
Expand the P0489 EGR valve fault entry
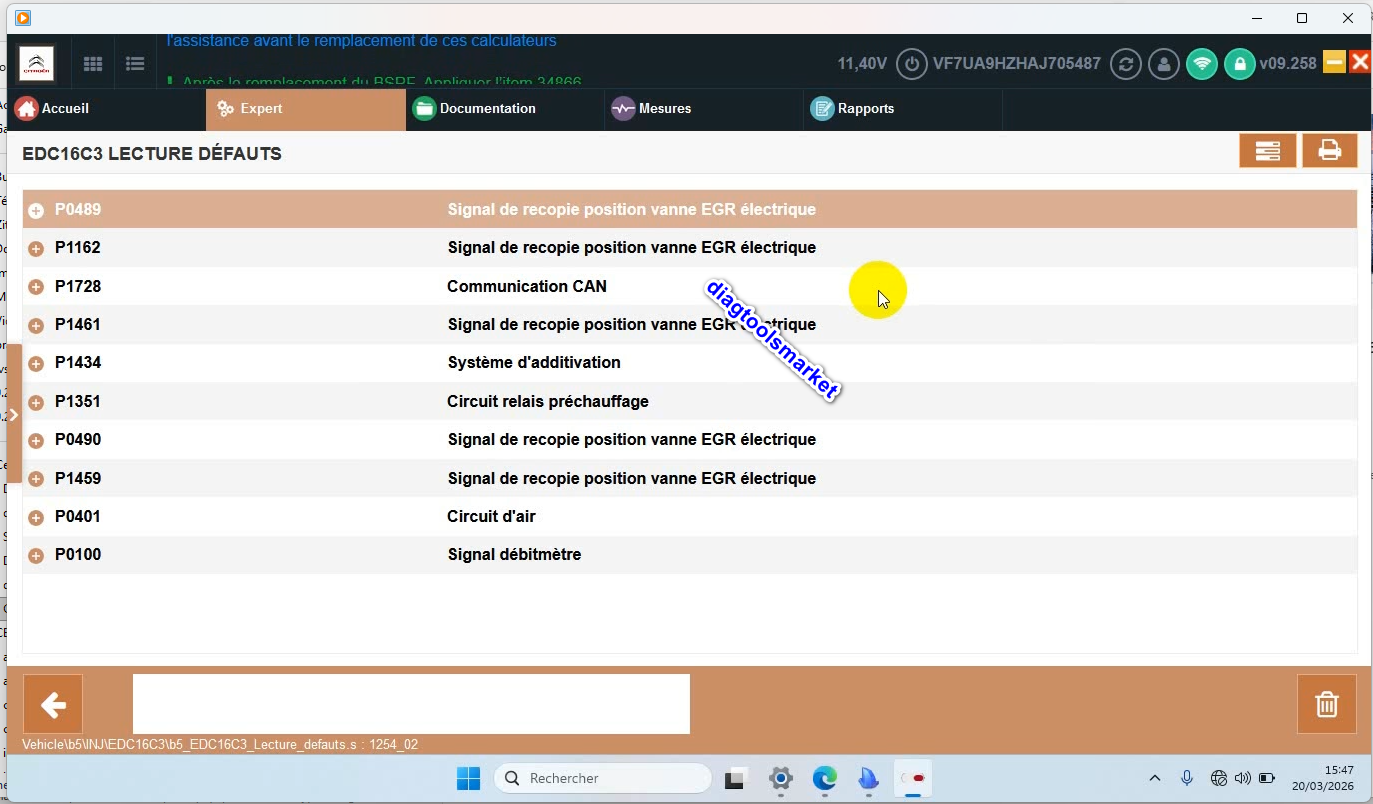(36, 210)
